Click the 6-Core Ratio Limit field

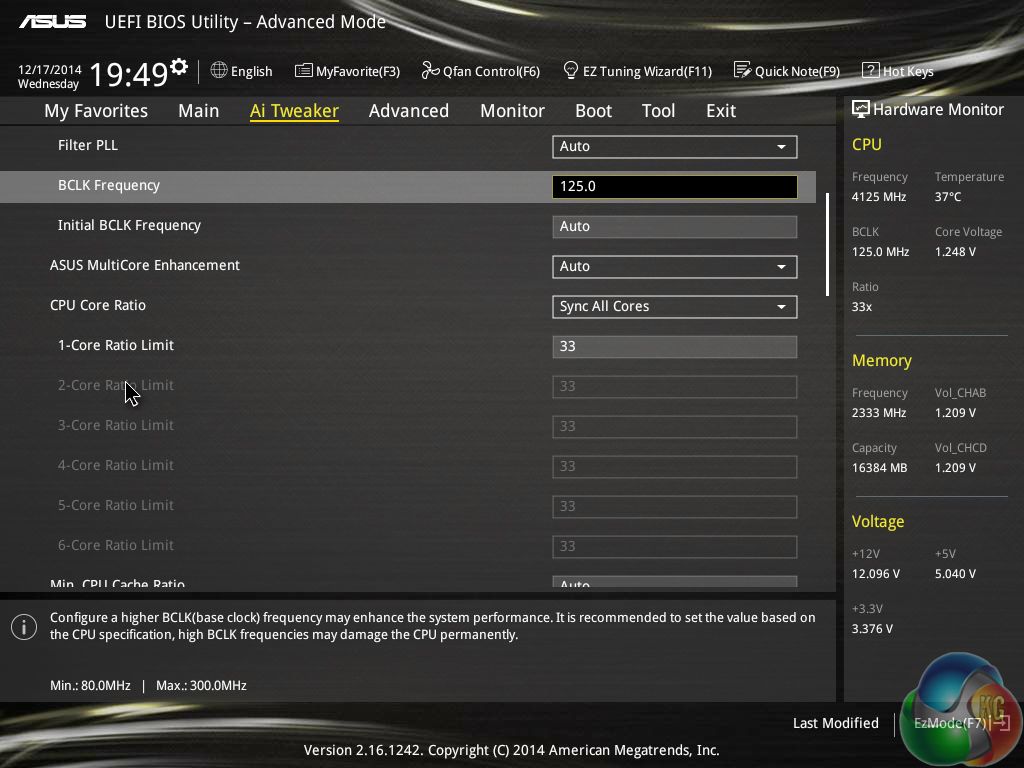675,546
